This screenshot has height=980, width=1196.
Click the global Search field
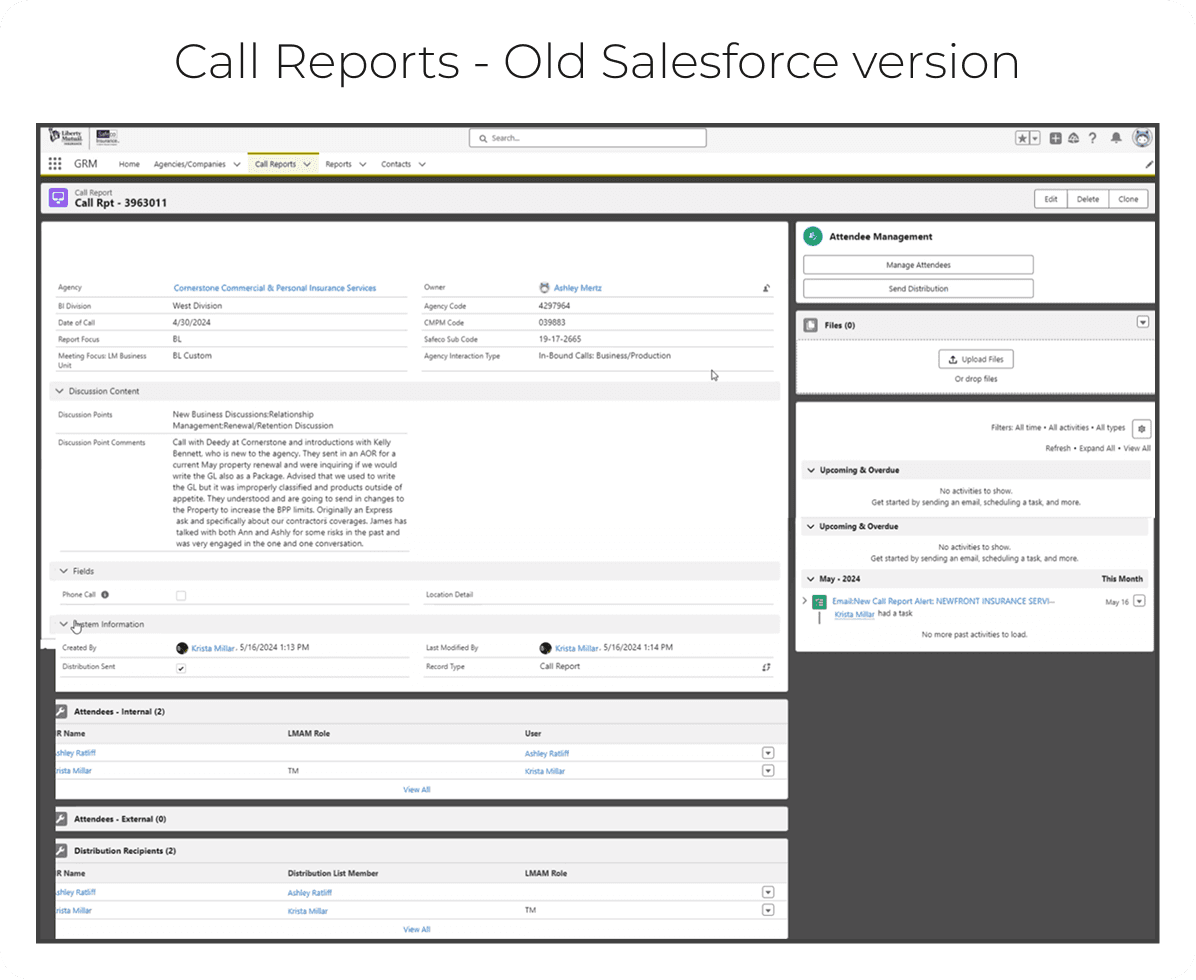click(x=588, y=138)
